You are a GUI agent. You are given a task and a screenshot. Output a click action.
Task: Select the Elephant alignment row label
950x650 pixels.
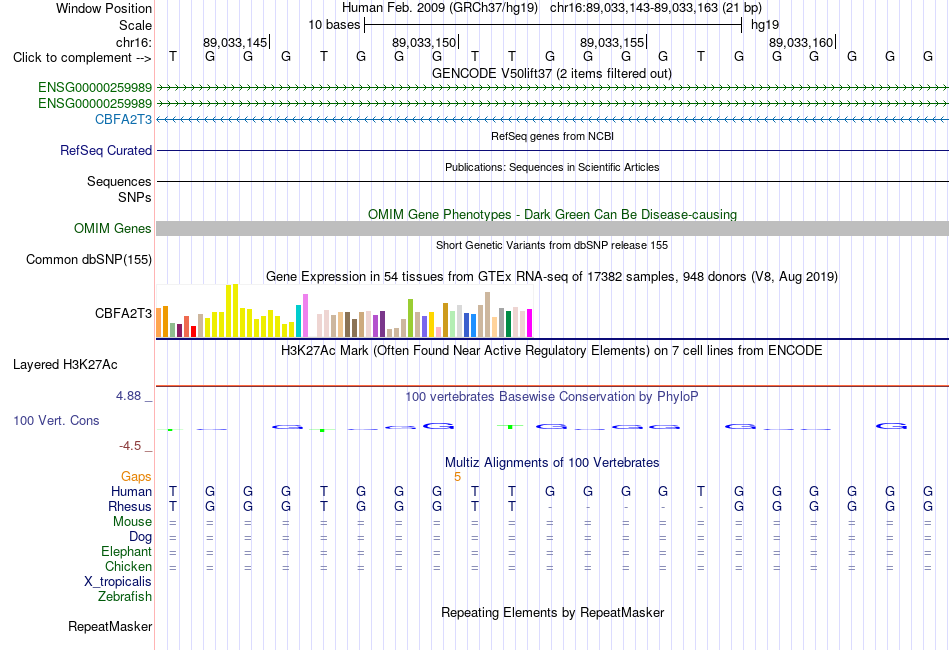tap(126, 551)
